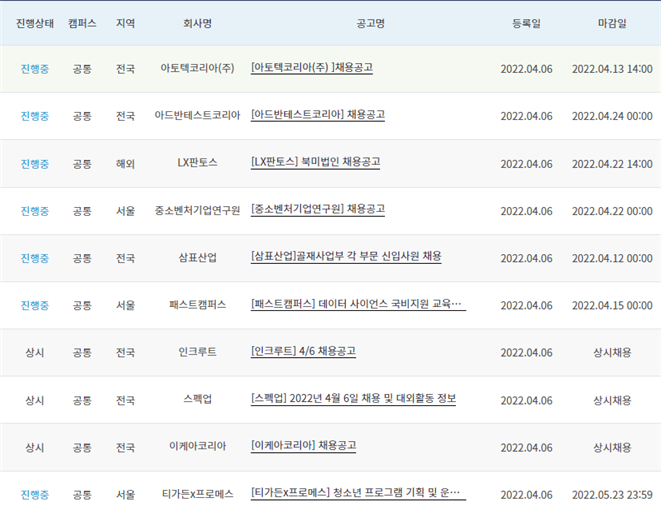Viewport: 661px width, 517px height.
Task: Click the deadline 2022.04.24 00:00
Action: point(612,116)
